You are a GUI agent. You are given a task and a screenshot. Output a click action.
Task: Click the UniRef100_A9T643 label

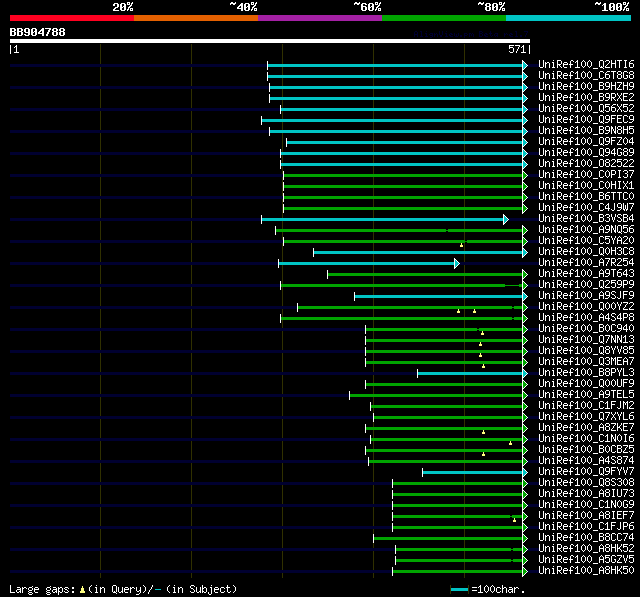coord(586,274)
